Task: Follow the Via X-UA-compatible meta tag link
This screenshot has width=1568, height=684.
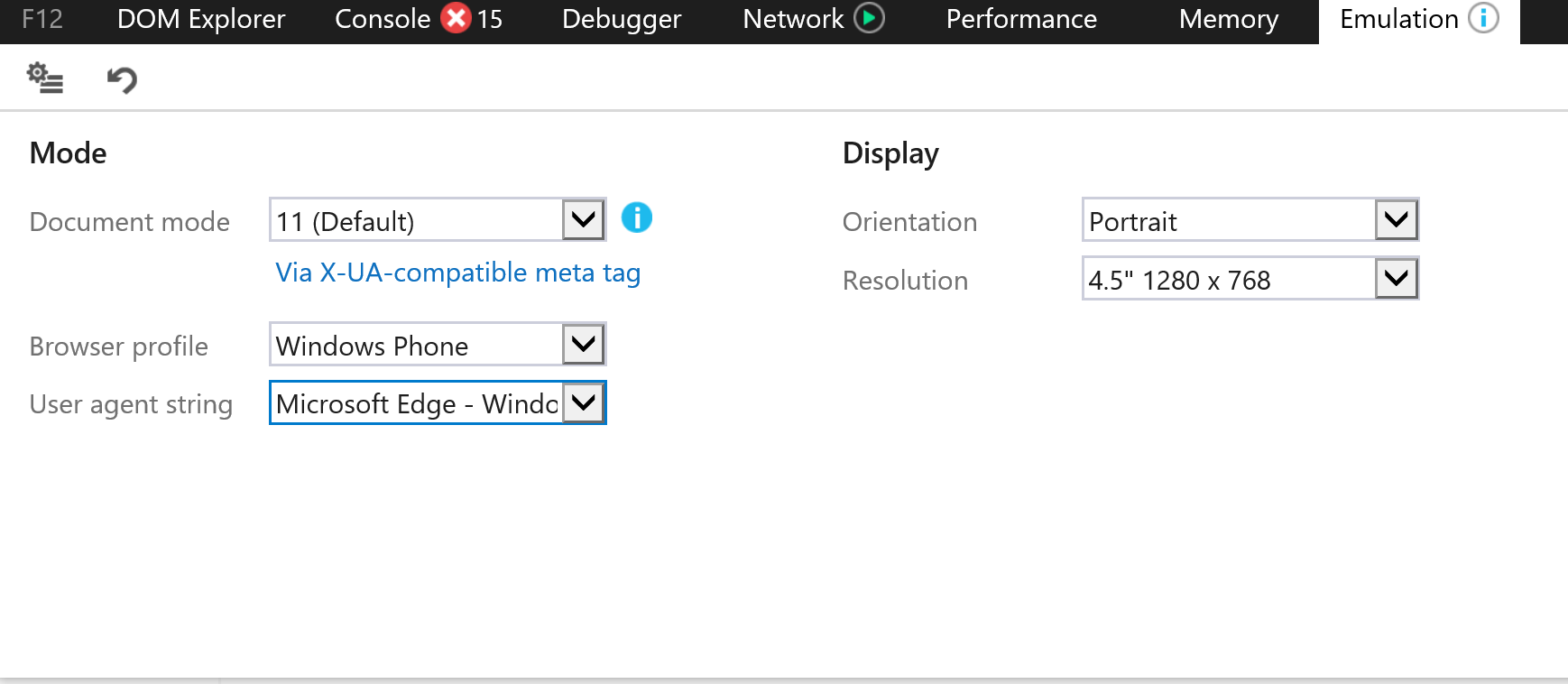Action: click(x=458, y=273)
